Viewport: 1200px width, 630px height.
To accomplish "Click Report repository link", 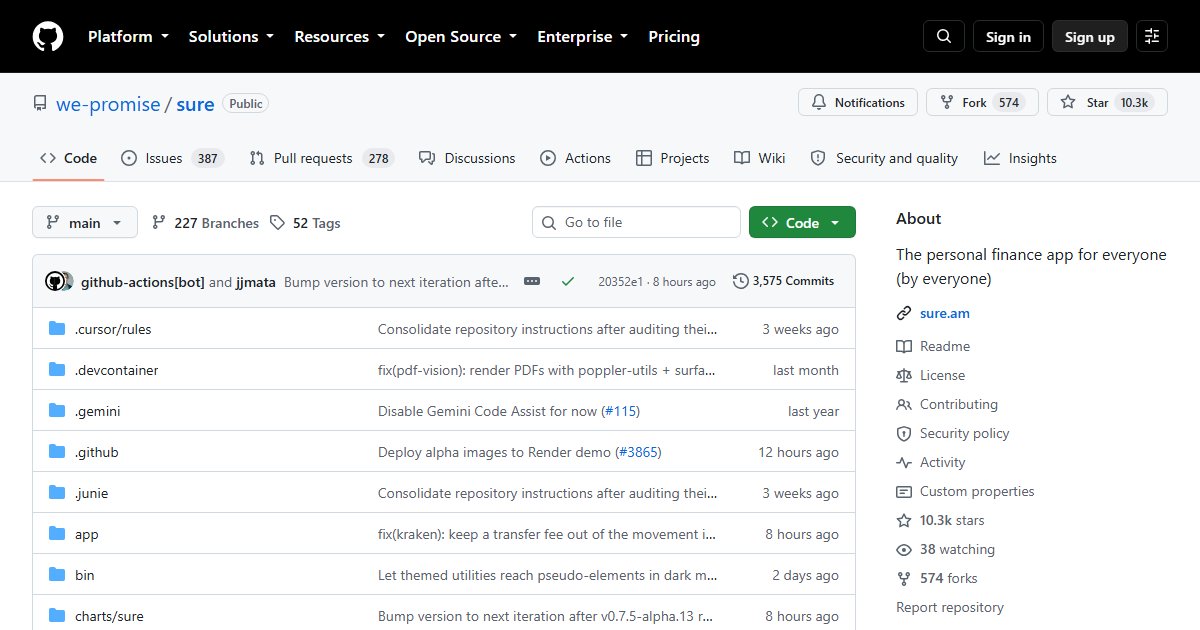I will coord(950,607).
